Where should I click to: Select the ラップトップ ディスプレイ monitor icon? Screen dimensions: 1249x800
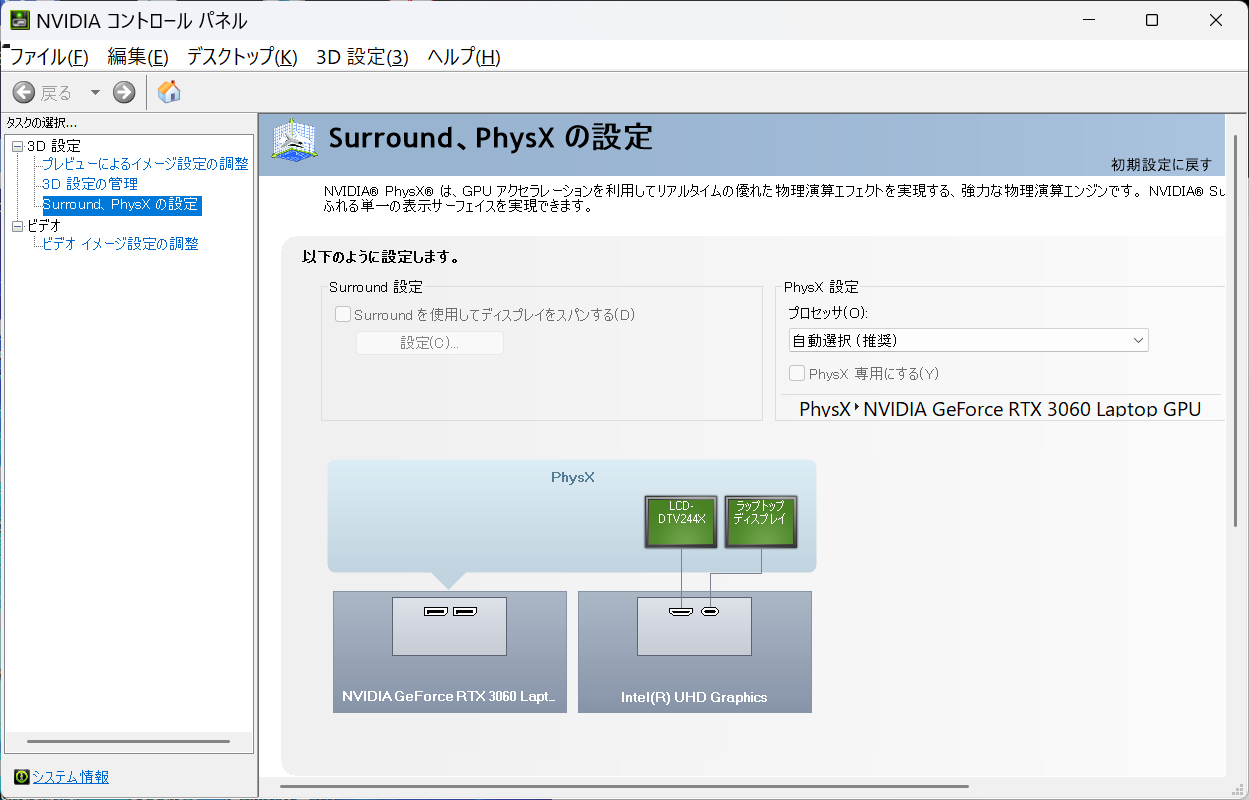click(761, 521)
